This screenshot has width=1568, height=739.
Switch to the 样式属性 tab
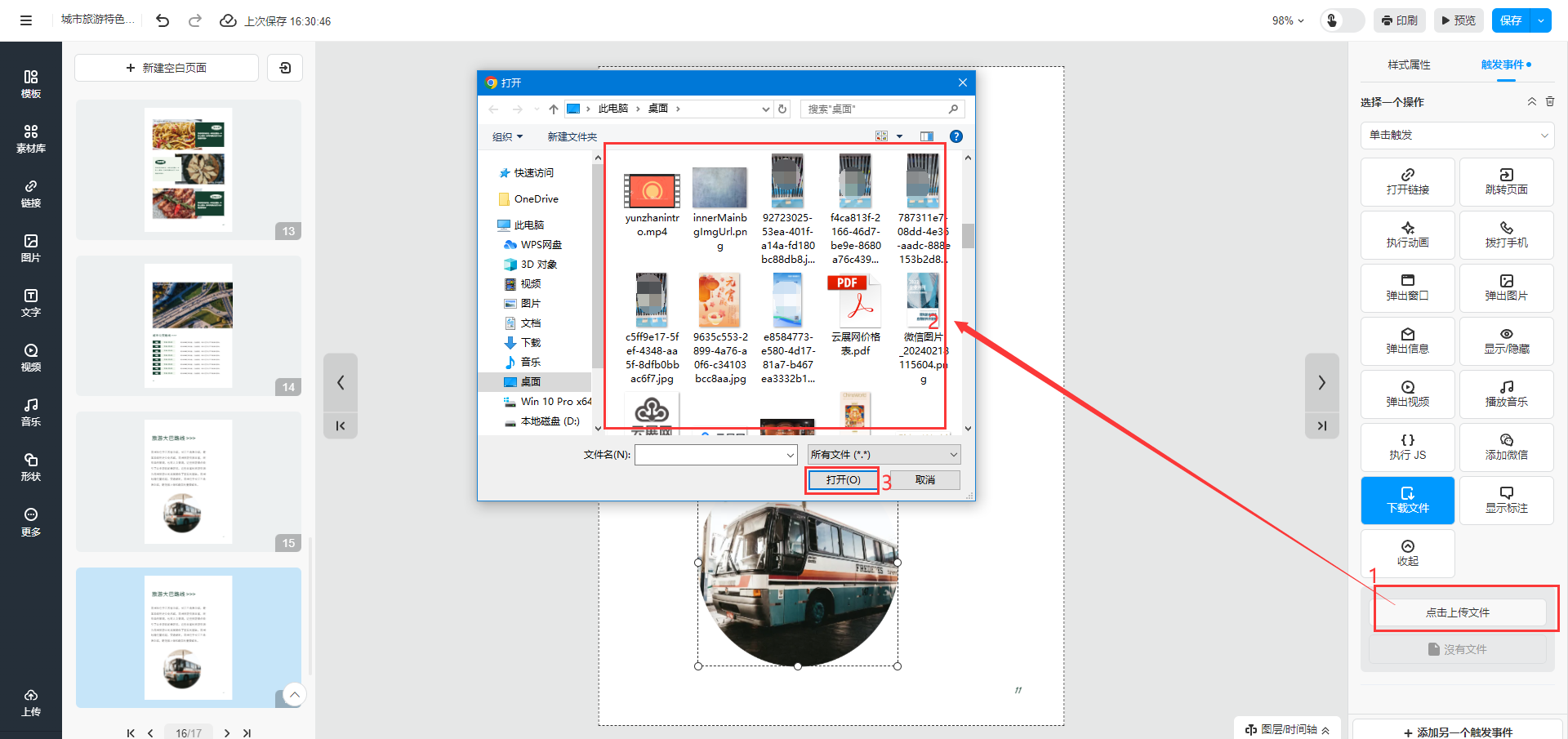click(x=1409, y=65)
